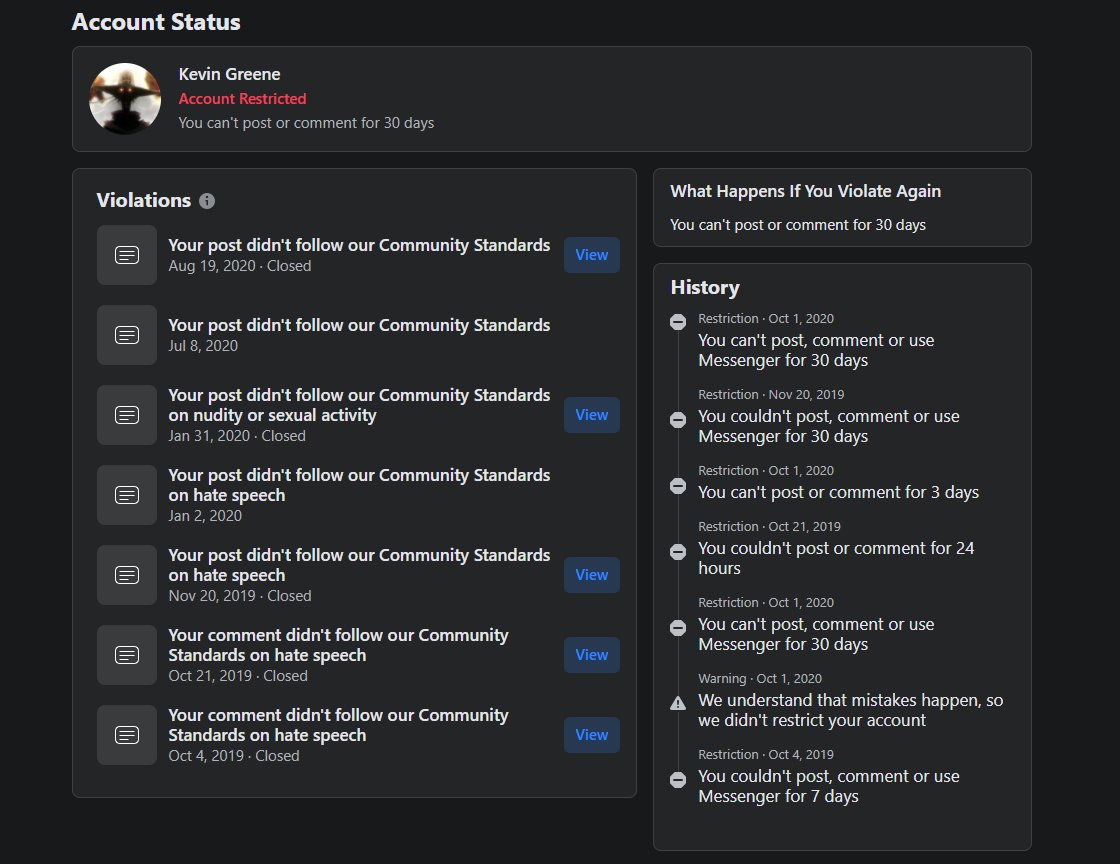
Task: Click the Jan 31, 2020 · Closed date line
Action: [x=237, y=436]
